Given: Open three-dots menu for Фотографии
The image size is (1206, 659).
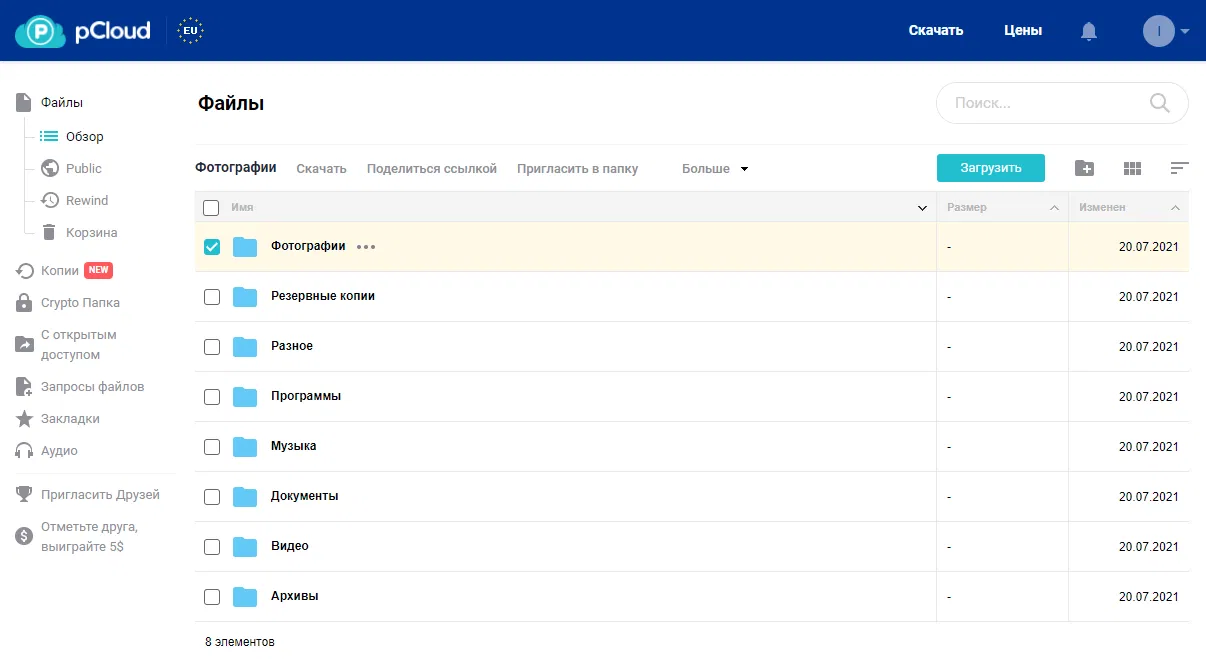Looking at the screenshot, I should click(366, 247).
